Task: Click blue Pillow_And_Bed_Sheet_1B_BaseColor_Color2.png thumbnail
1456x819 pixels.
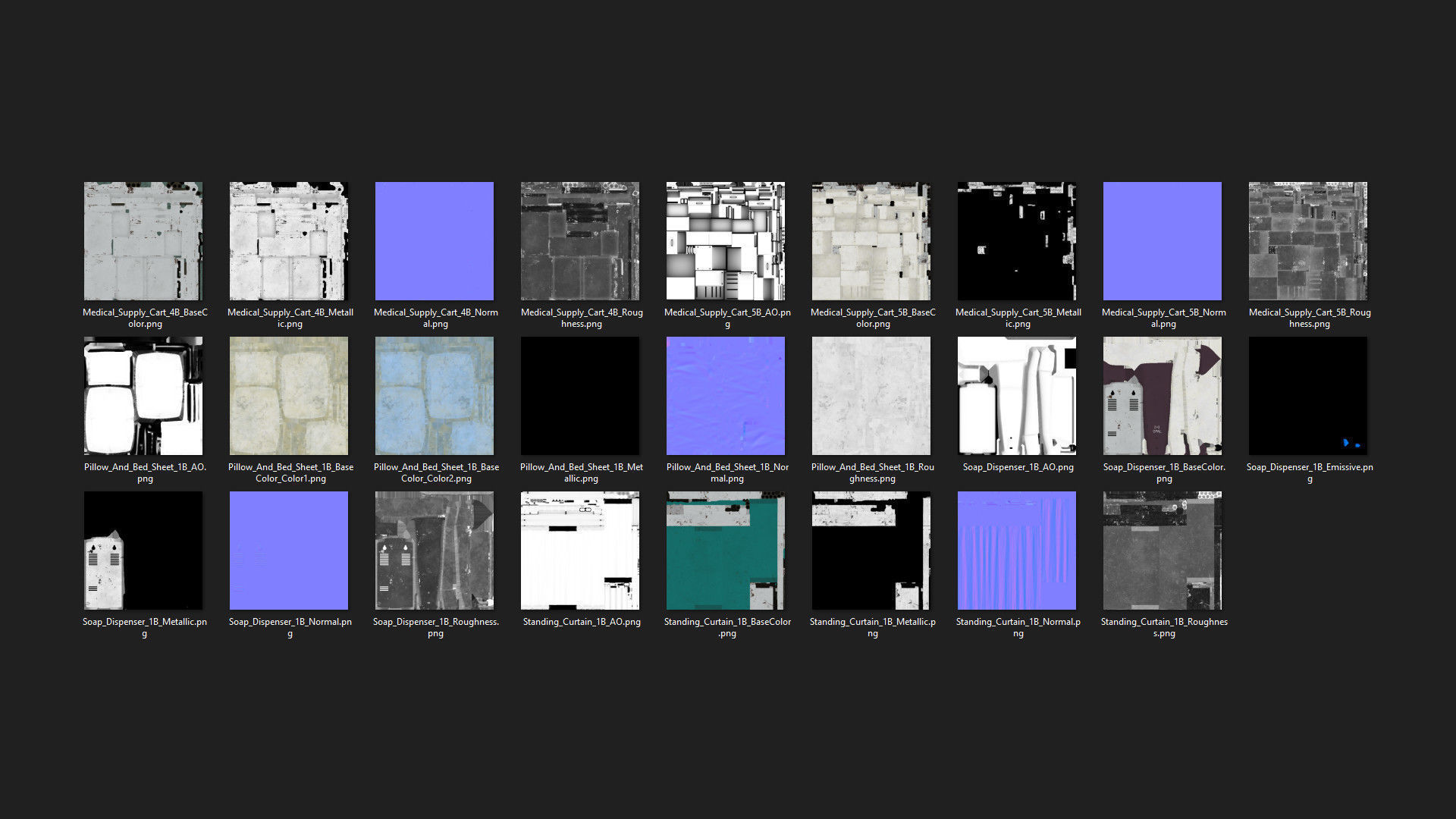Action: [435, 396]
